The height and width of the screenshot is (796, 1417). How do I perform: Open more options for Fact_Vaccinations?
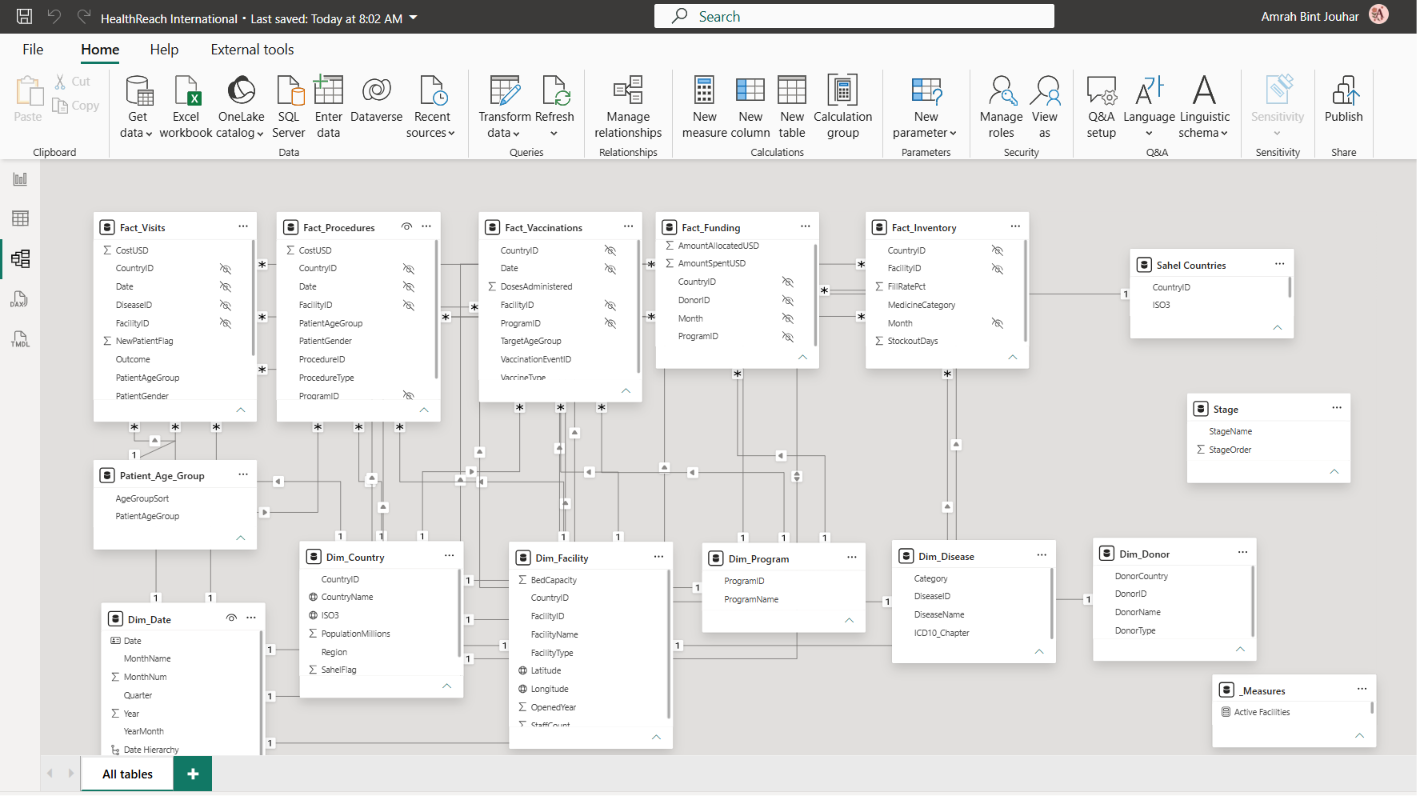[x=628, y=227]
